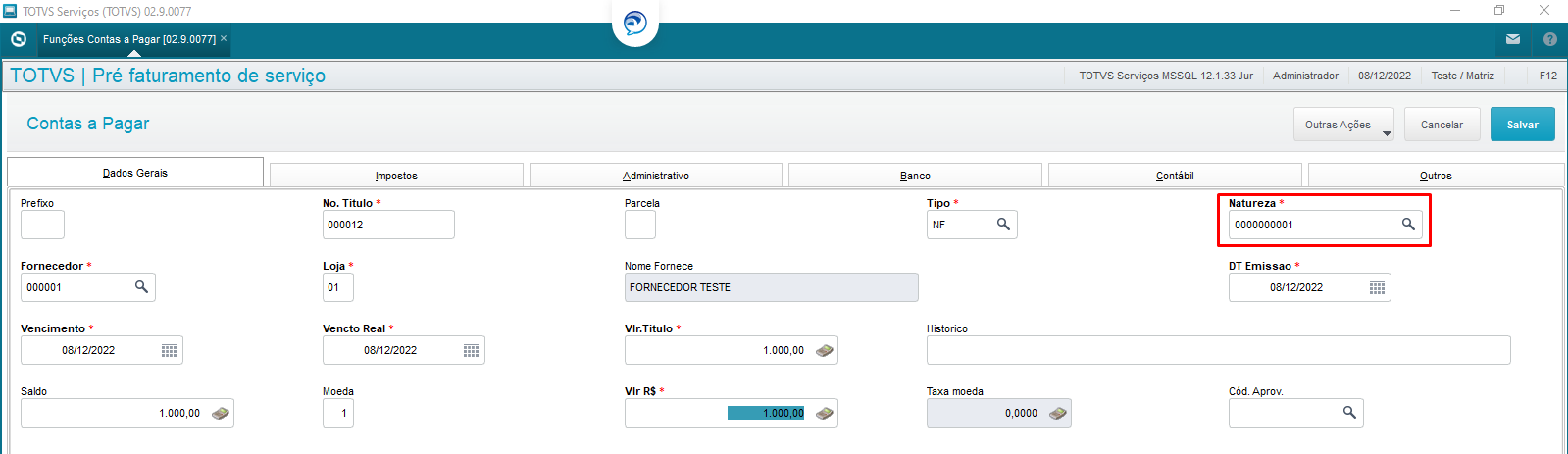
Task: Click the Salvar button
Action: [1523, 125]
